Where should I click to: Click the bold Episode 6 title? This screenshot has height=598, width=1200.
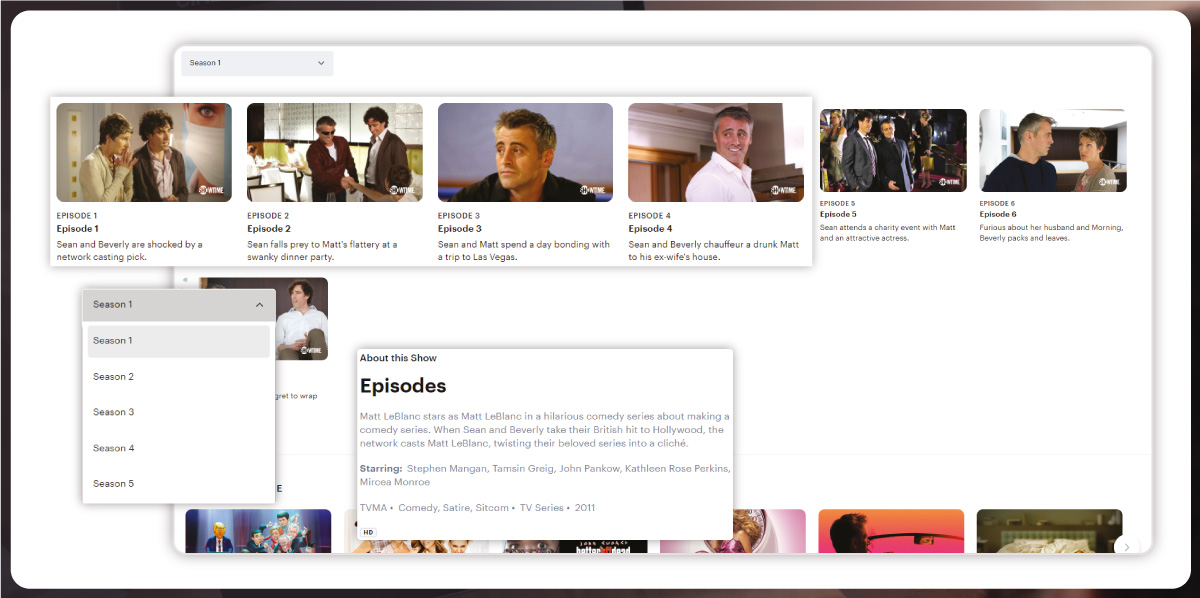998,214
